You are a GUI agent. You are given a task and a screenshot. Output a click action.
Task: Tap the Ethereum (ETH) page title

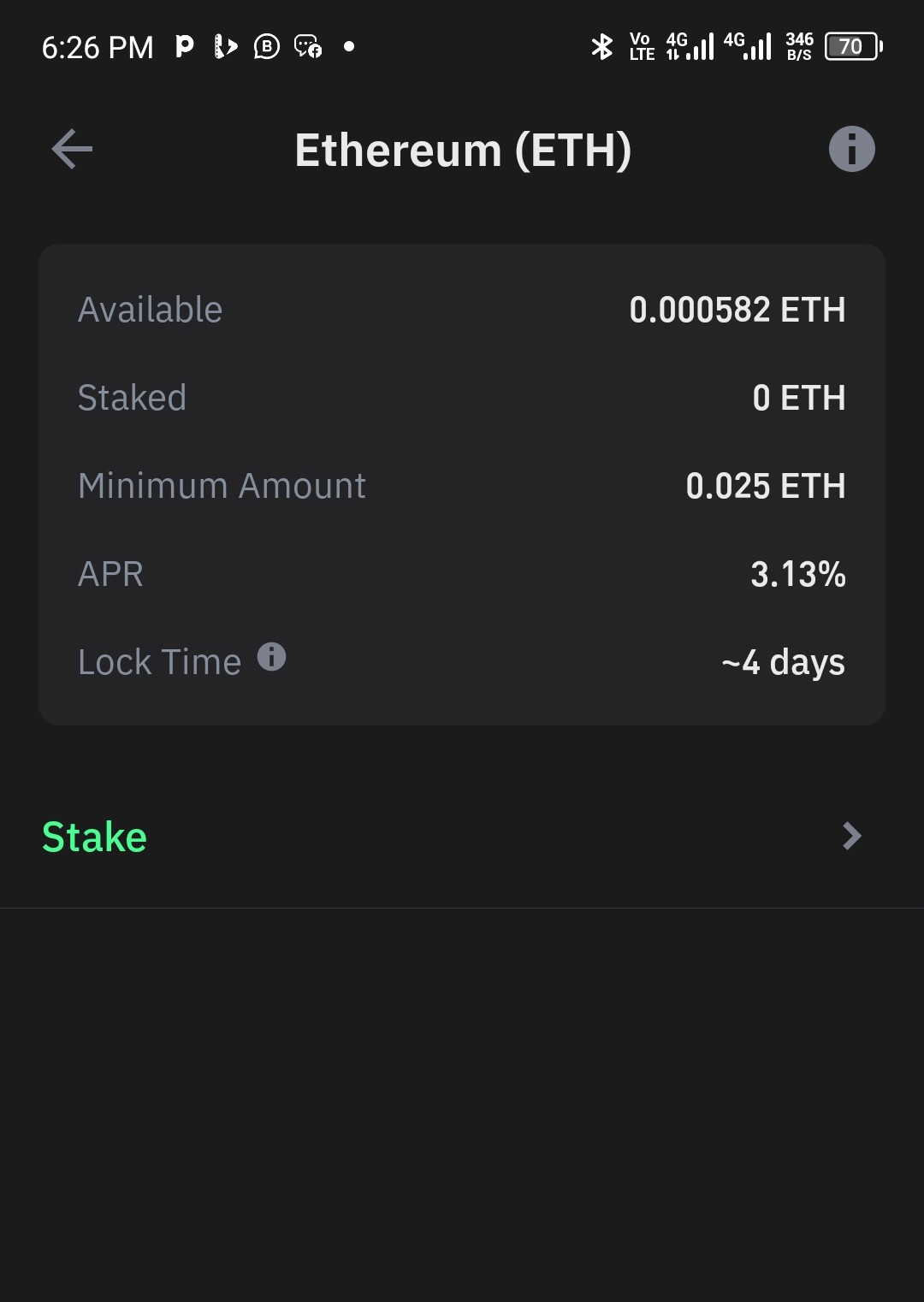pos(463,151)
